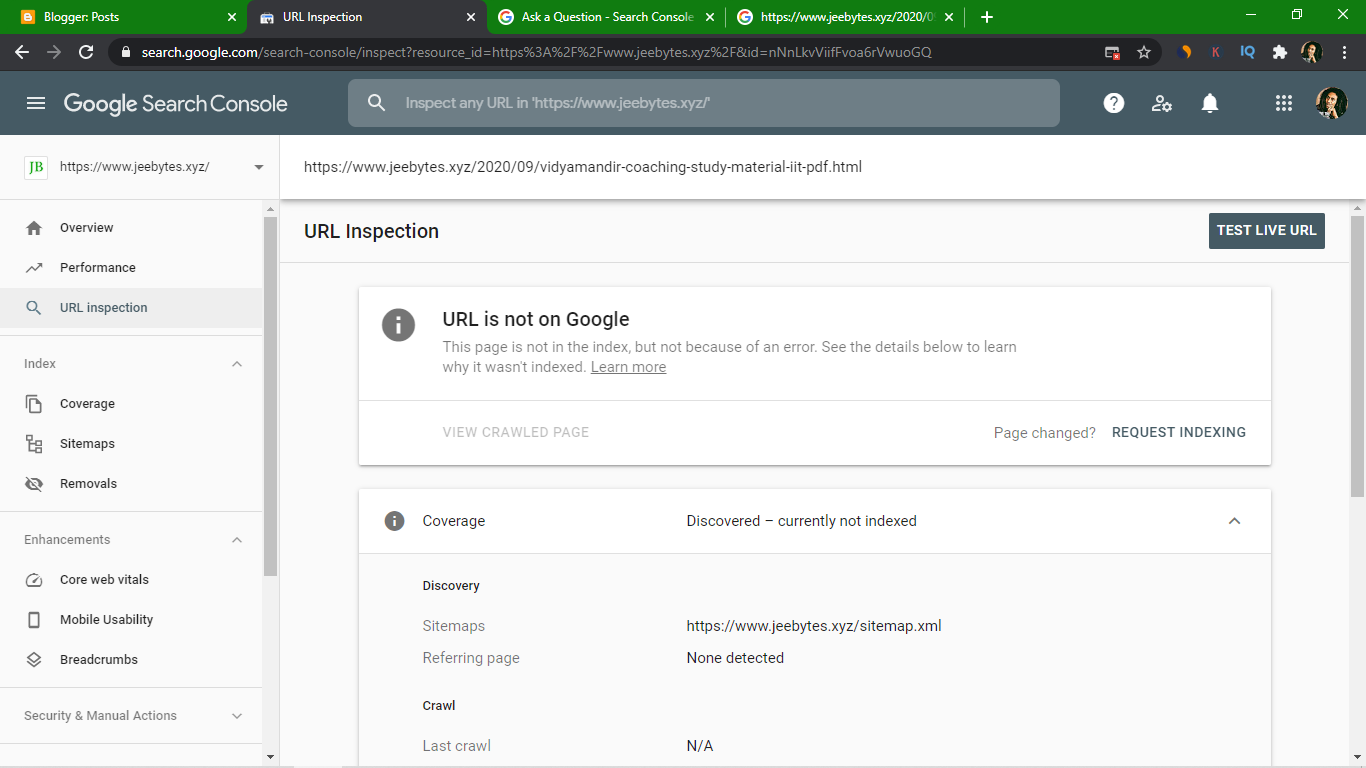
Task: Collapse the Enhancements section
Action: click(237, 539)
